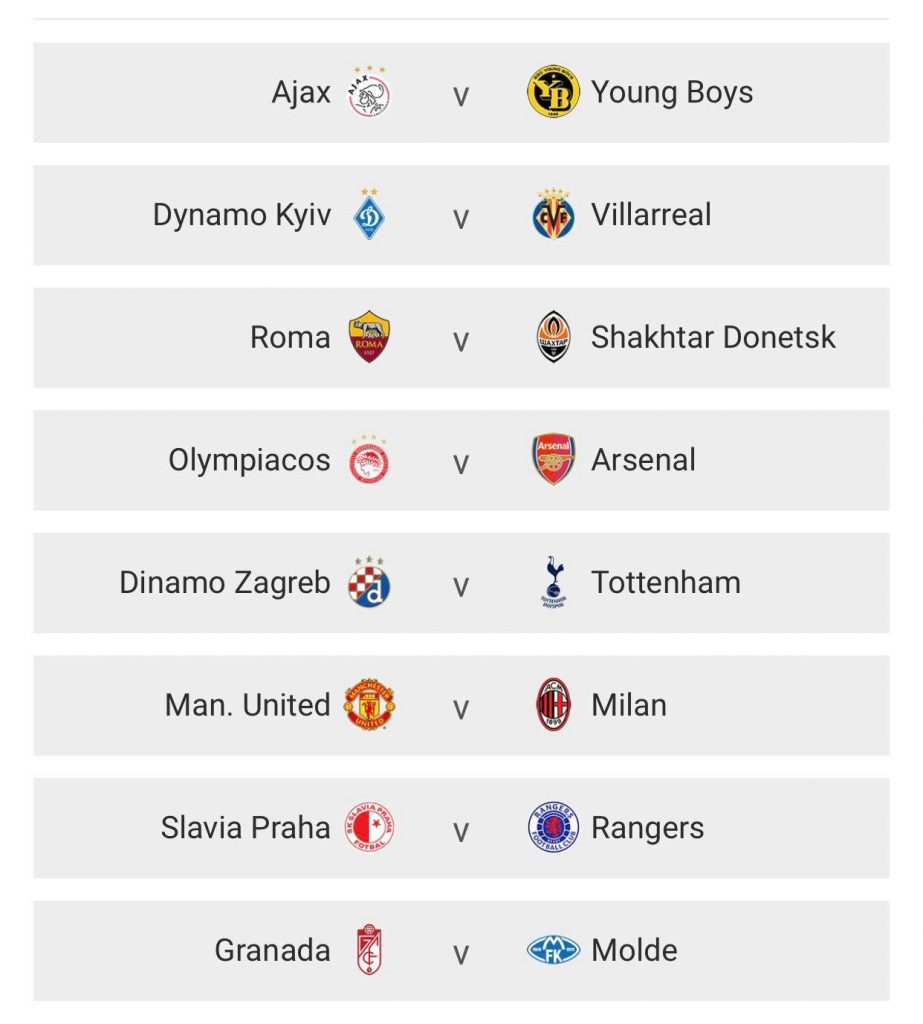Select the Dynamo Kyiv crest
The width and height of the screenshot is (923, 1024).
click(x=369, y=215)
